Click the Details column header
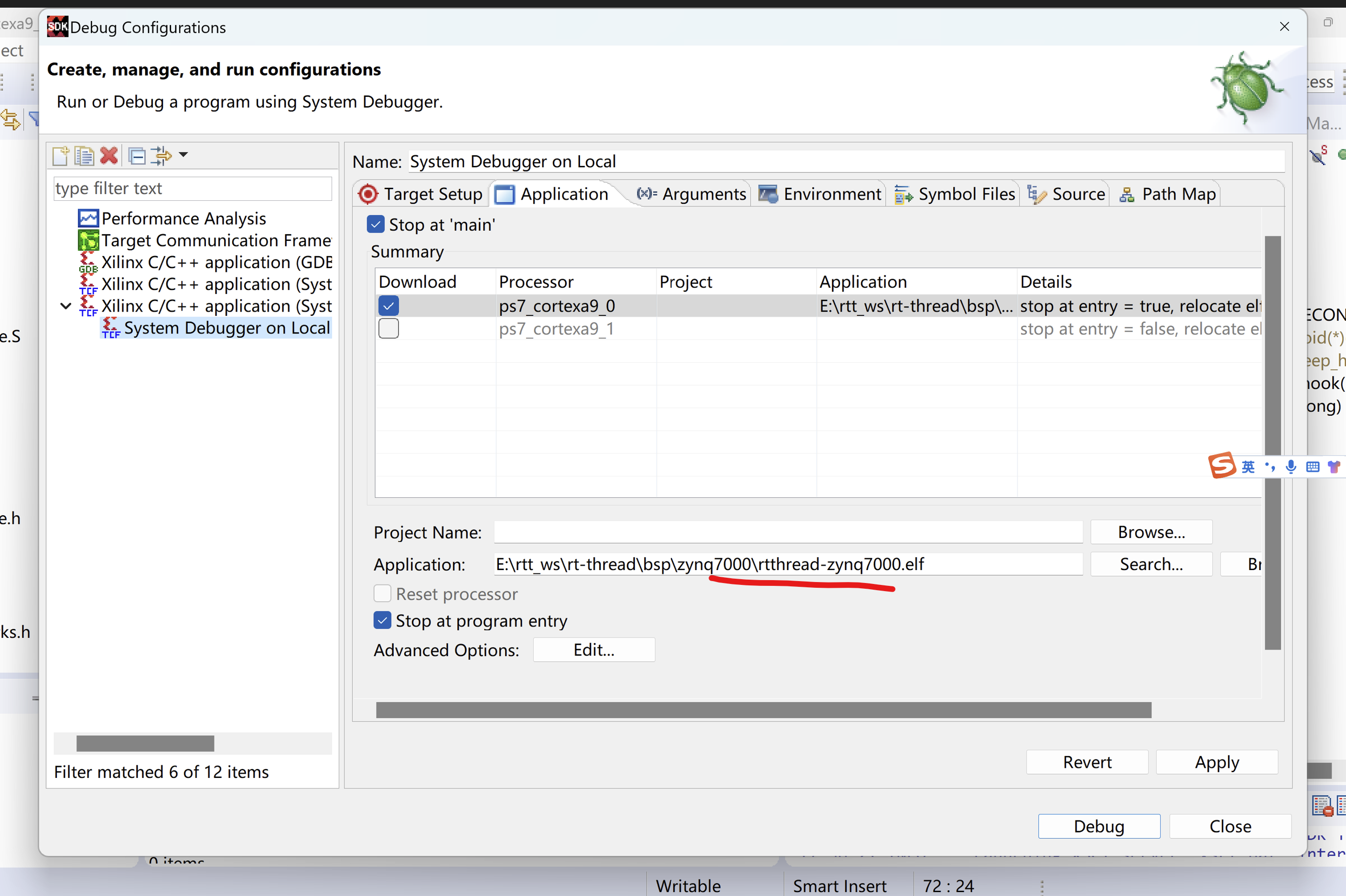 pyautogui.click(x=1139, y=282)
